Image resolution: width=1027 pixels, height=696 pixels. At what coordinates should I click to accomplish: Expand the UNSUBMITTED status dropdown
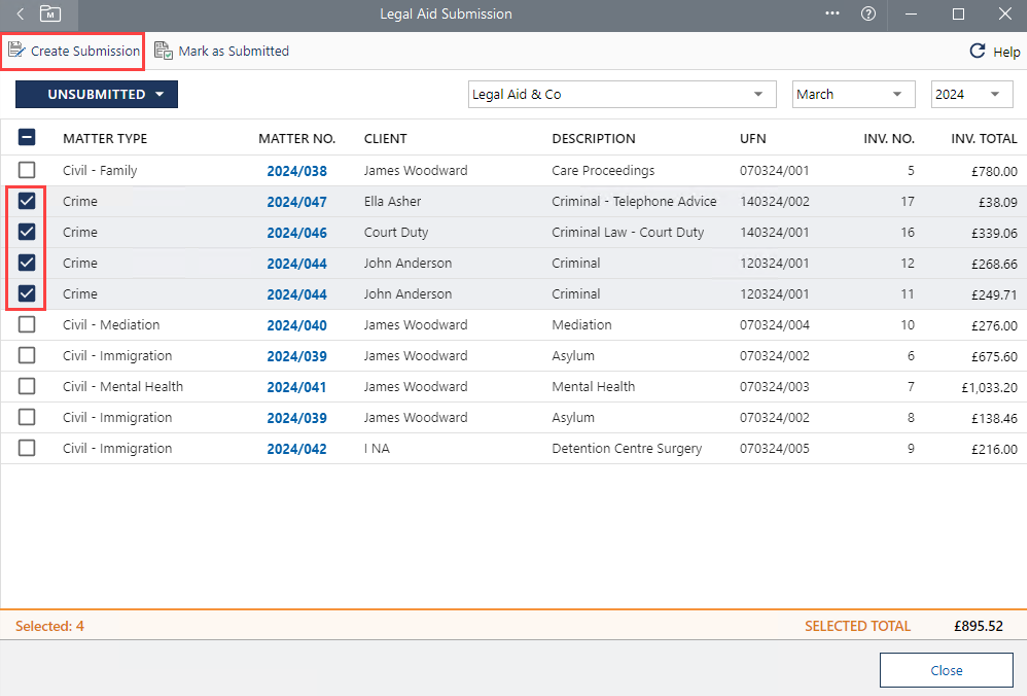[97, 94]
